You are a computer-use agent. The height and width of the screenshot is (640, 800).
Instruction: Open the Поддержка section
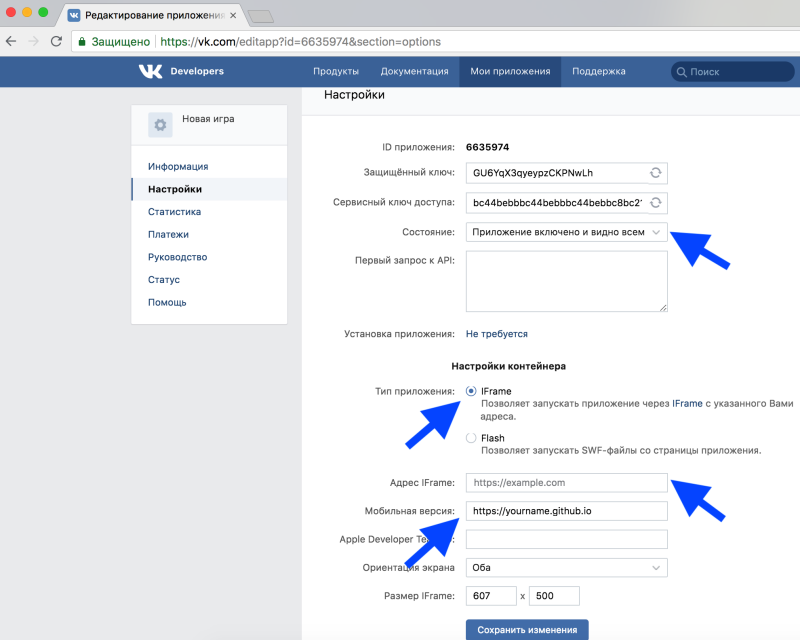[598, 71]
